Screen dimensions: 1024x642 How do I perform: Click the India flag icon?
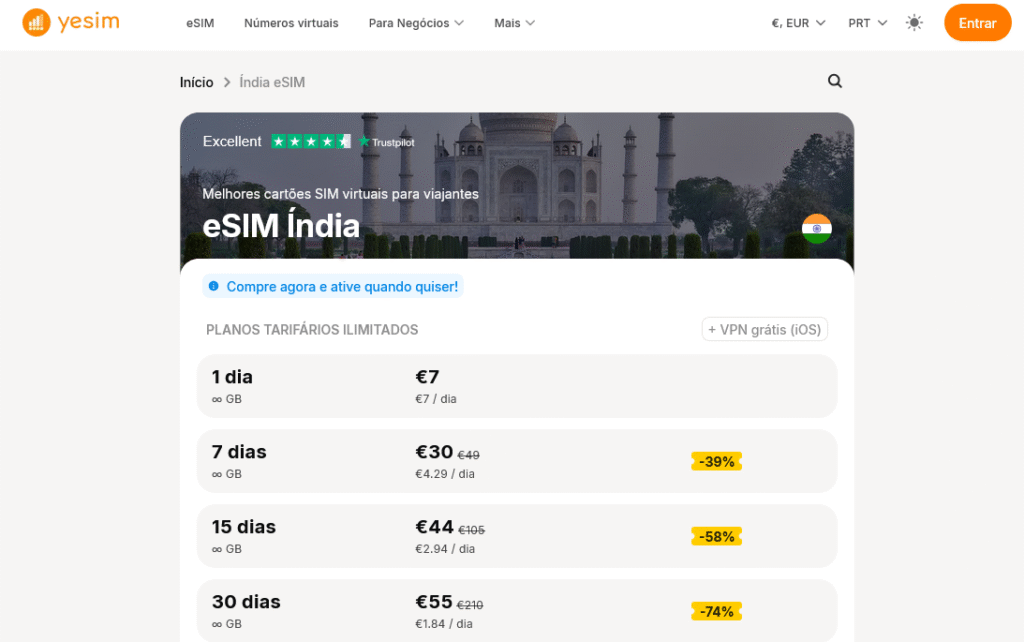(817, 229)
